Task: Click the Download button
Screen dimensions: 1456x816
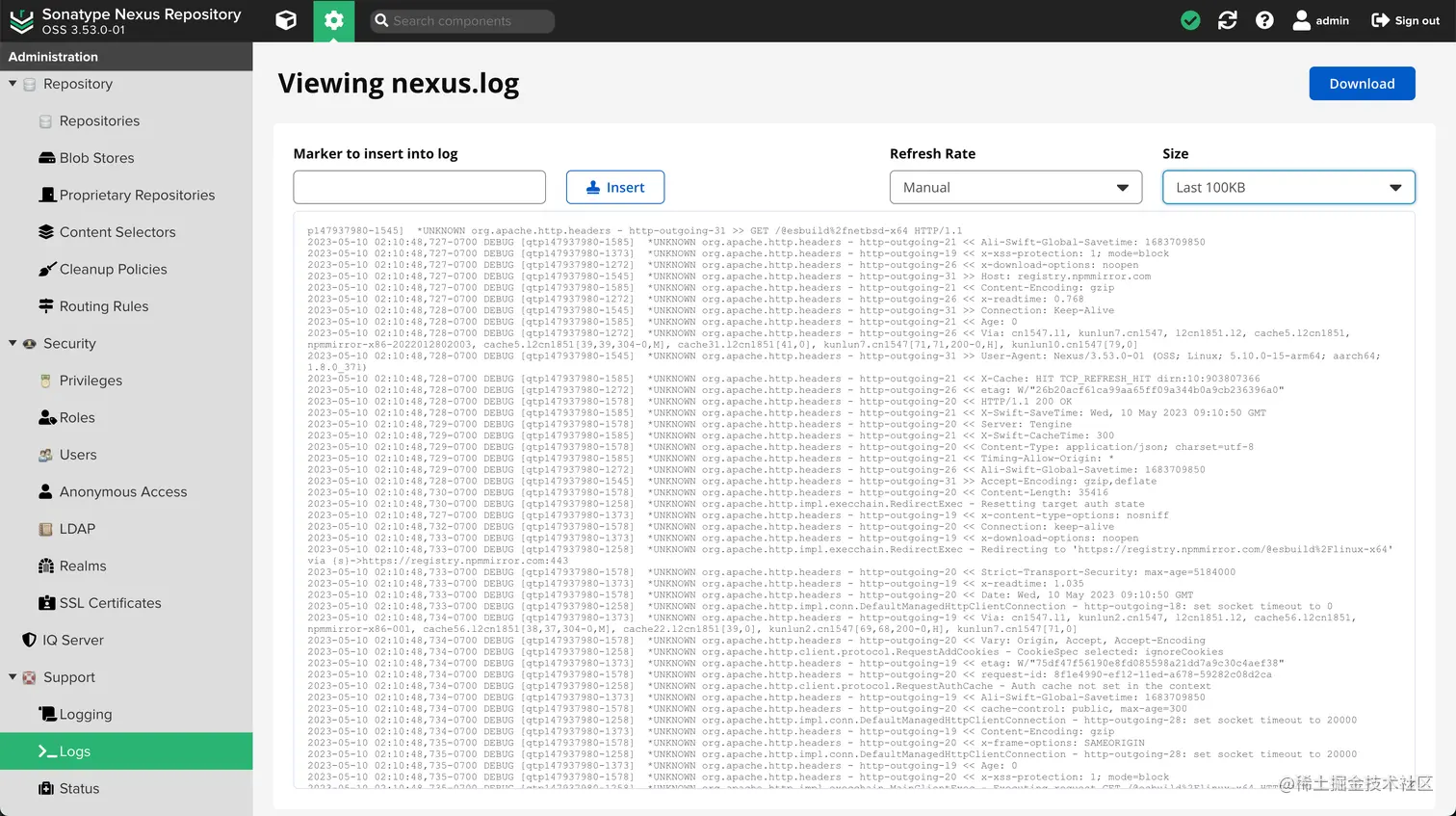Action: 1362,84
